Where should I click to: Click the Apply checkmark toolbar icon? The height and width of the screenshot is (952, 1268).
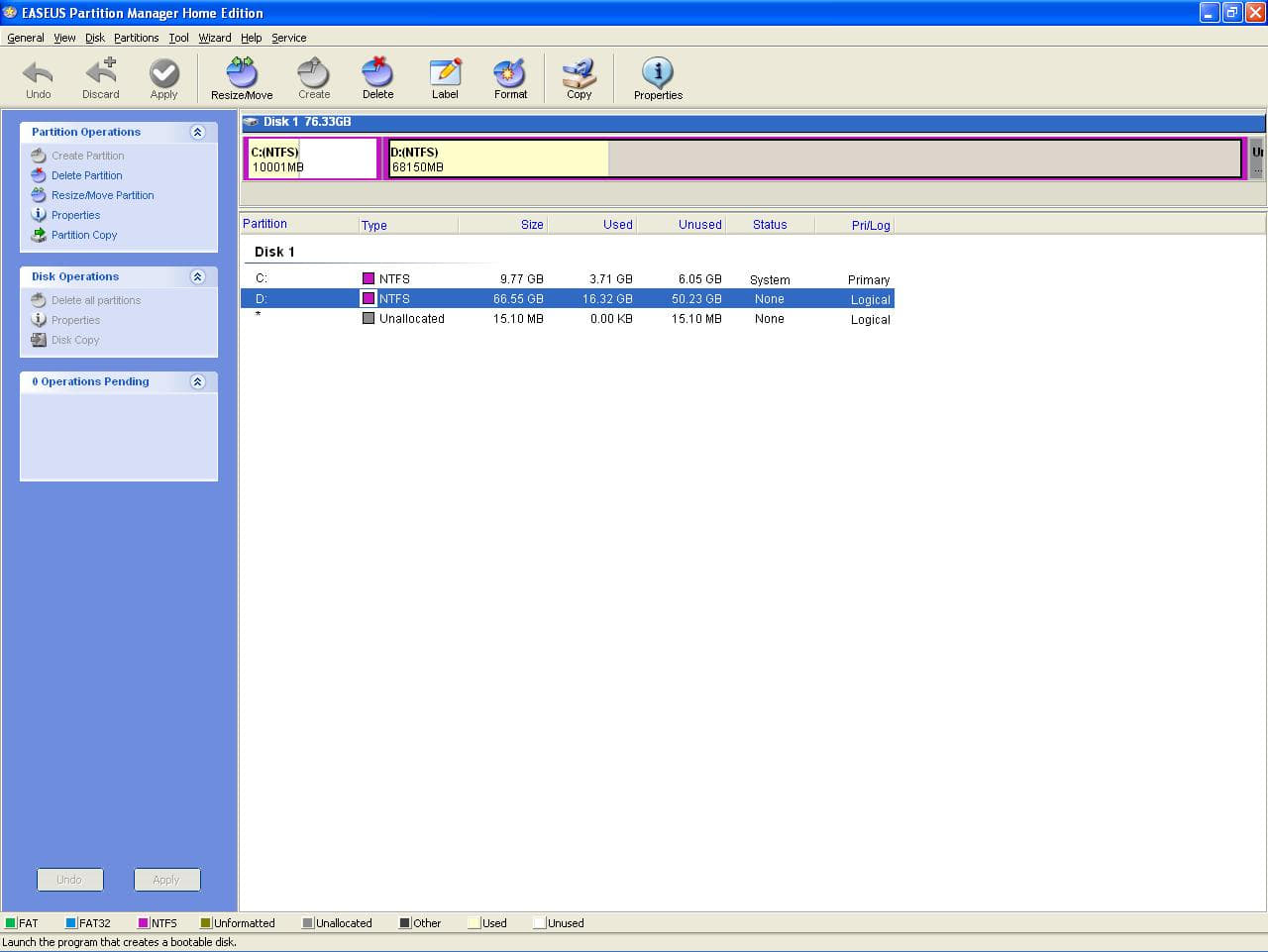(x=163, y=72)
